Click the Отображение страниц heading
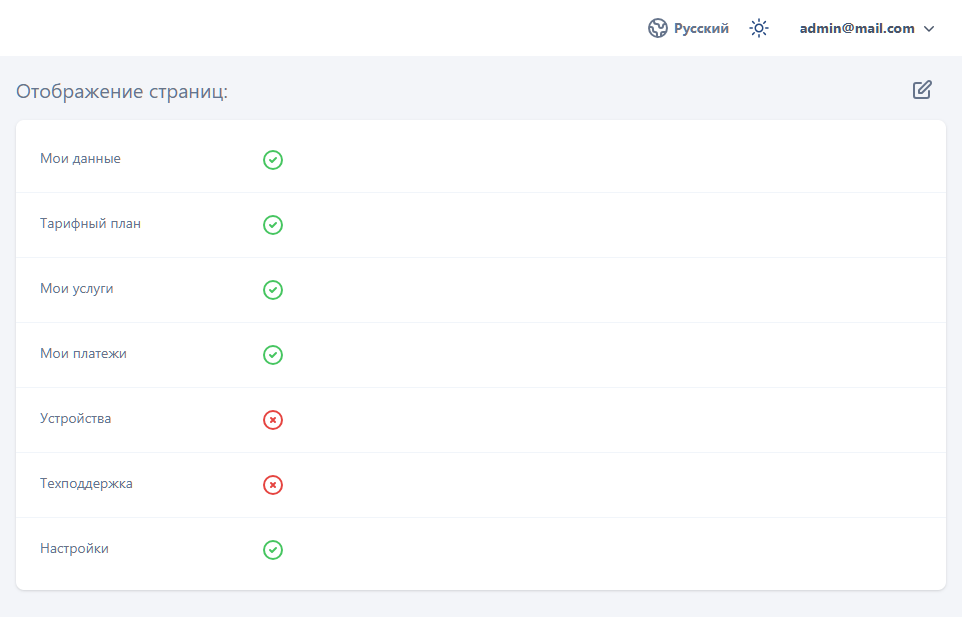This screenshot has width=962, height=617. pyautogui.click(x=122, y=92)
